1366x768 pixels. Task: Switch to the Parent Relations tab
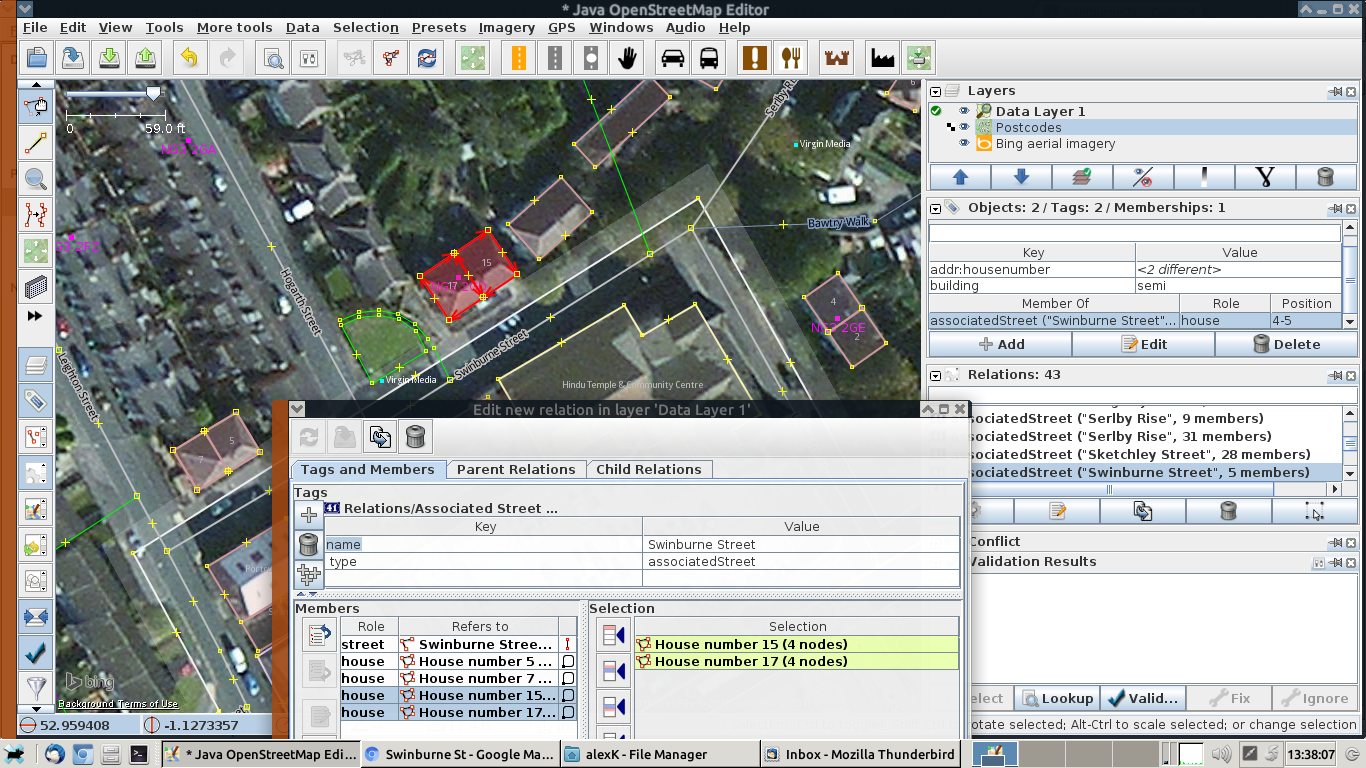tap(515, 469)
